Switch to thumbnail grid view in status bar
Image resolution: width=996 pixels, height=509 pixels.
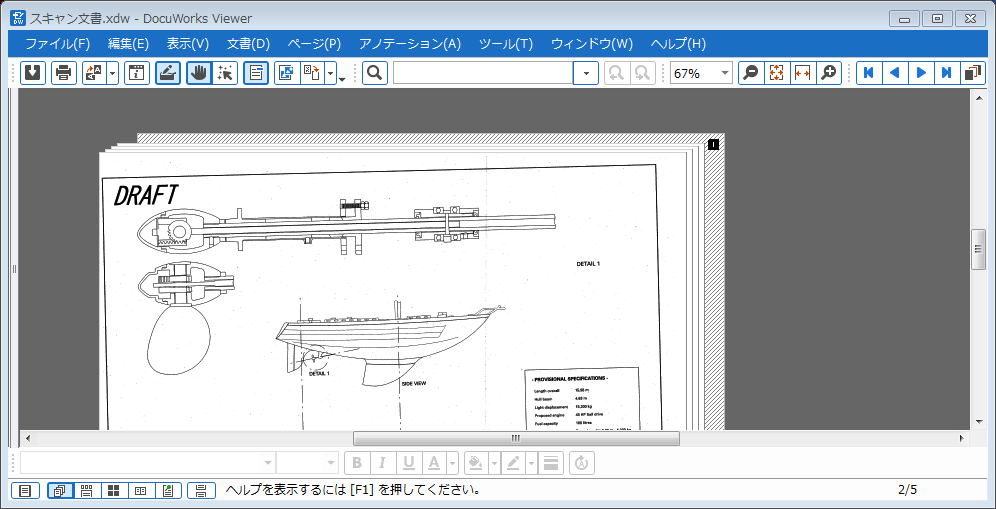[113, 490]
